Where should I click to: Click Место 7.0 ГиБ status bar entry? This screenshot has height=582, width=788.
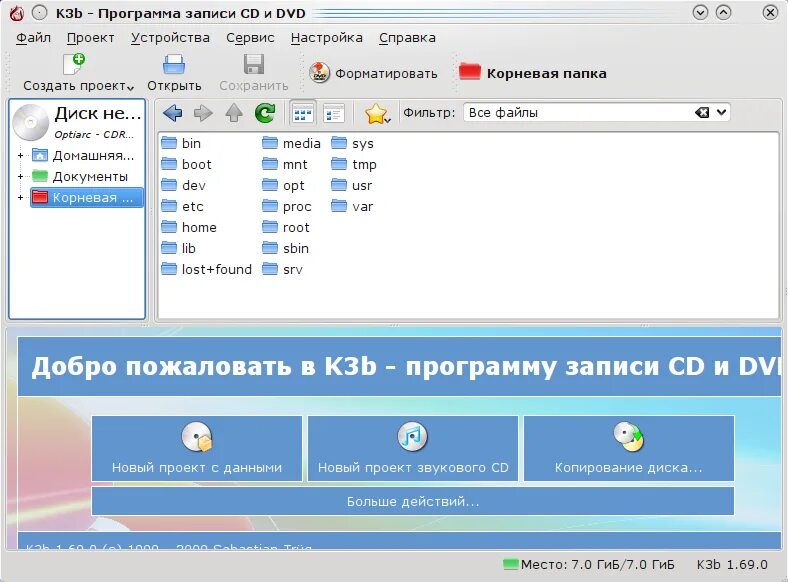pos(589,564)
